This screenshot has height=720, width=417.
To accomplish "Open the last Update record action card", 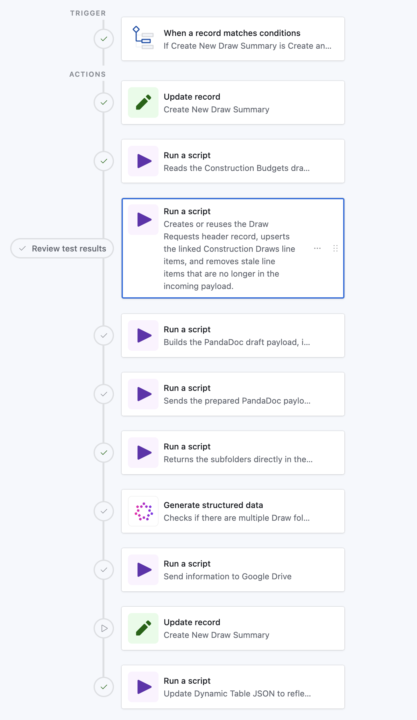I will (x=233, y=628).
